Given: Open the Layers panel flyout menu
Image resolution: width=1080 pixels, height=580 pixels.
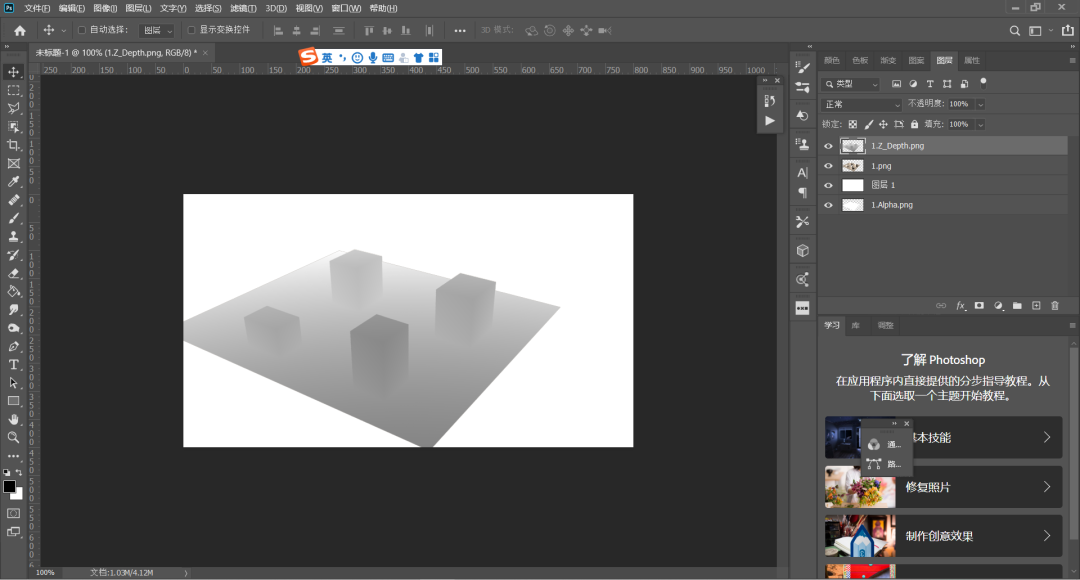Looking at the screenshot, I should click(1072, 61).
